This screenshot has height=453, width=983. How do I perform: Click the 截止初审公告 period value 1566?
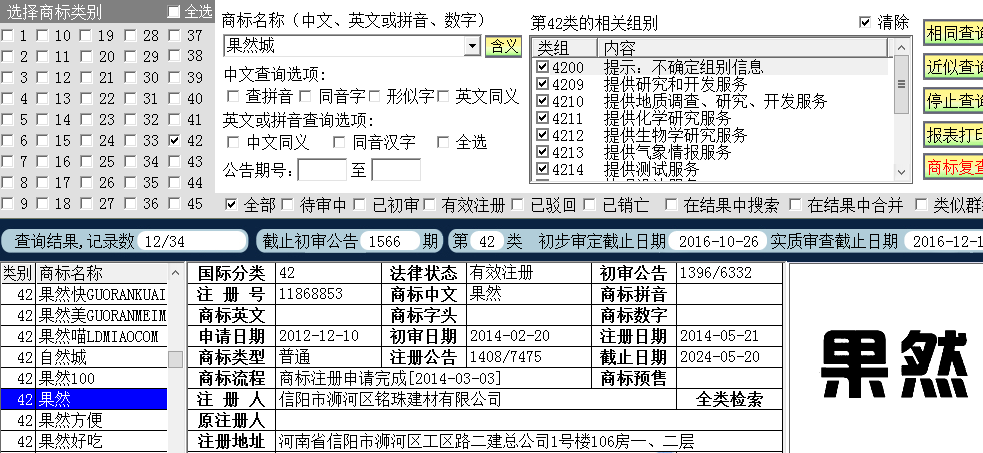click(x=389, y=241)
